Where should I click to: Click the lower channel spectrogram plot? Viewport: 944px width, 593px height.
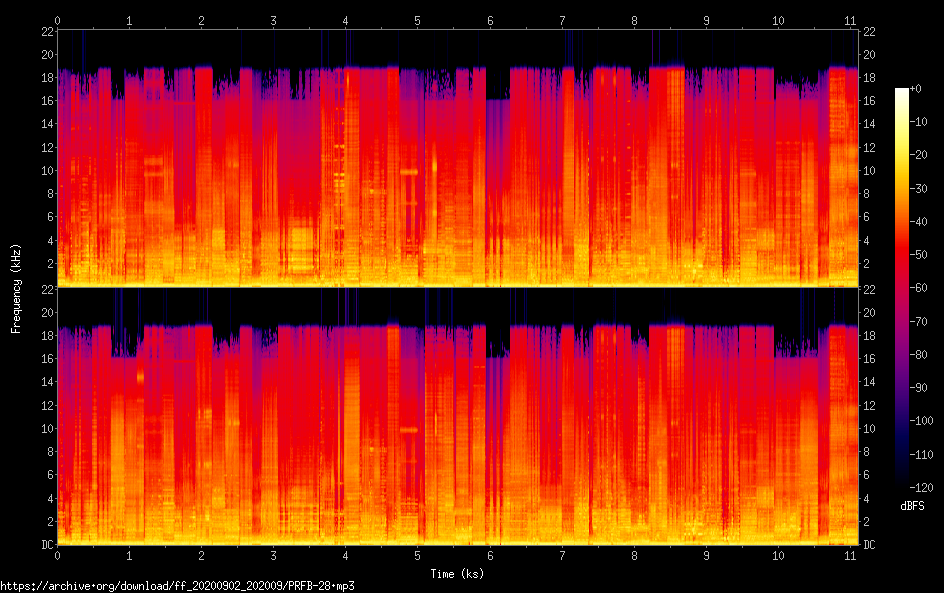(x=458, y=417)
